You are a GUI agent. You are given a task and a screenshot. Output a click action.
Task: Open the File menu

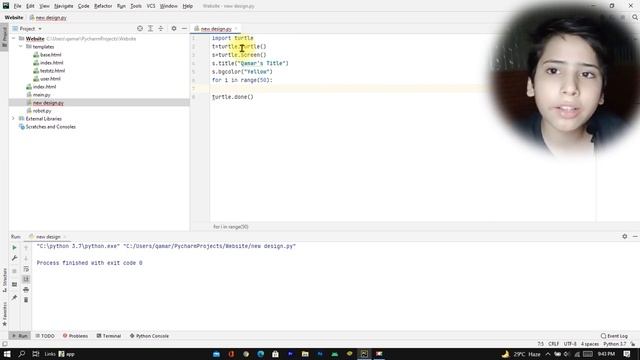[x=17, y=6]
